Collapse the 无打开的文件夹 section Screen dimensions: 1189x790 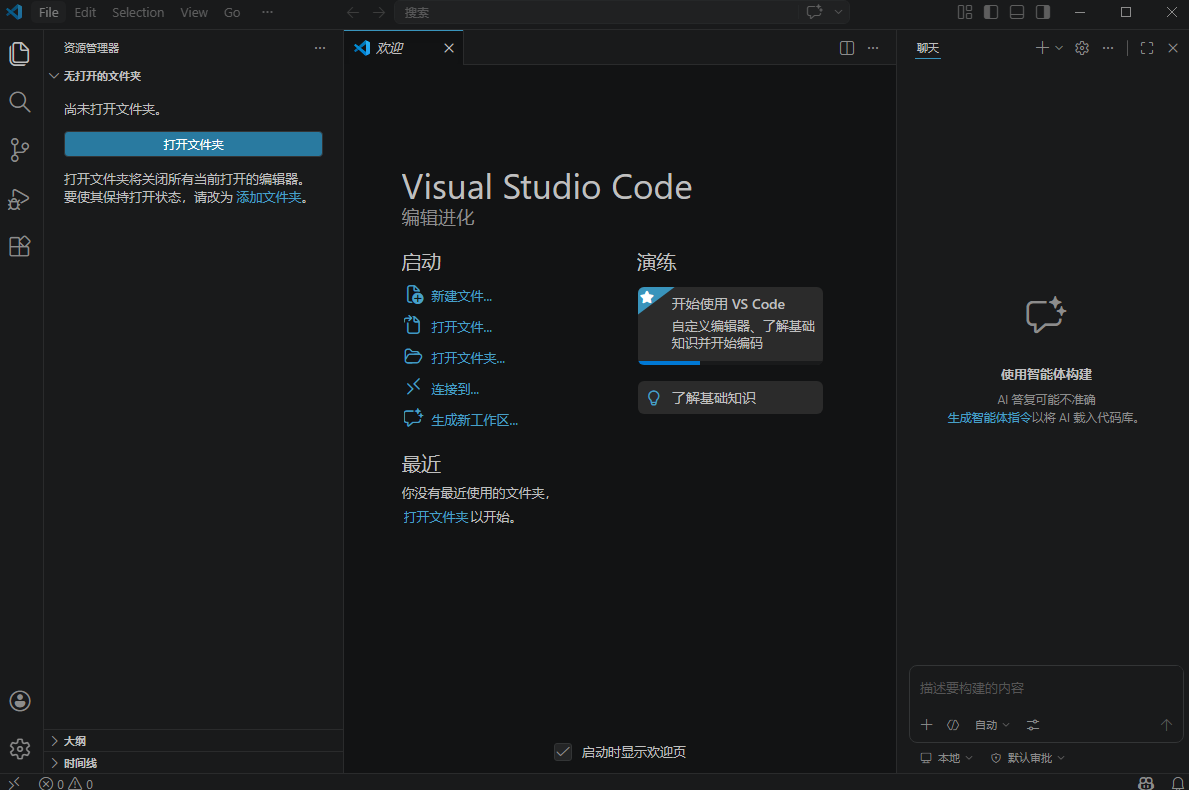click(x=193, y=76)
